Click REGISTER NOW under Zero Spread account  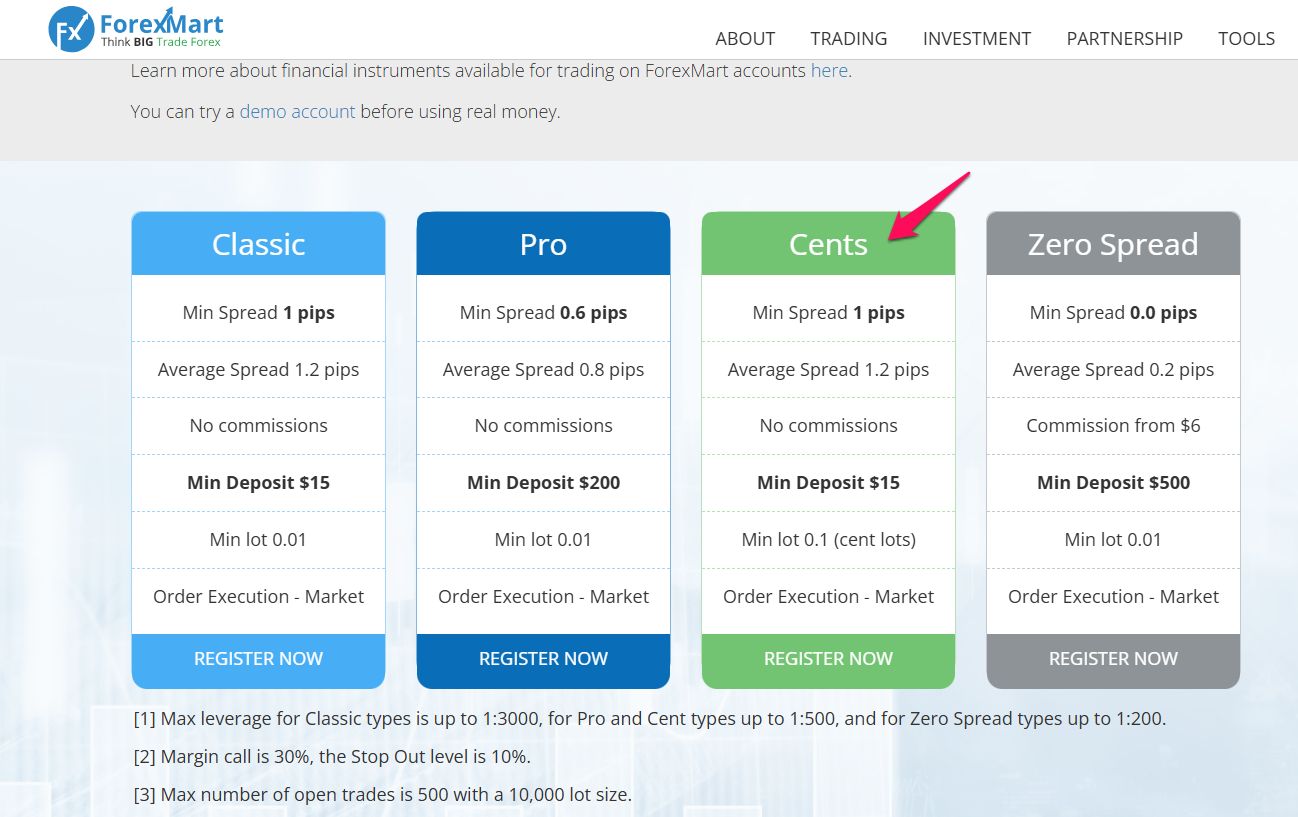pos(1113,659)
